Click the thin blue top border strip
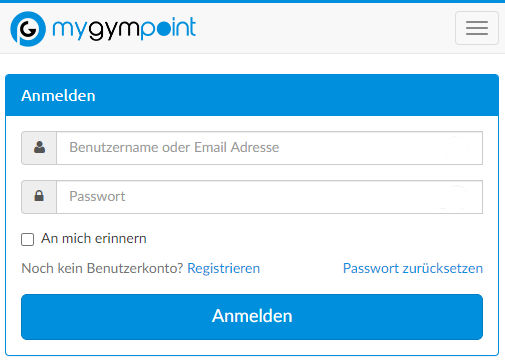 (x=252, y=1)
